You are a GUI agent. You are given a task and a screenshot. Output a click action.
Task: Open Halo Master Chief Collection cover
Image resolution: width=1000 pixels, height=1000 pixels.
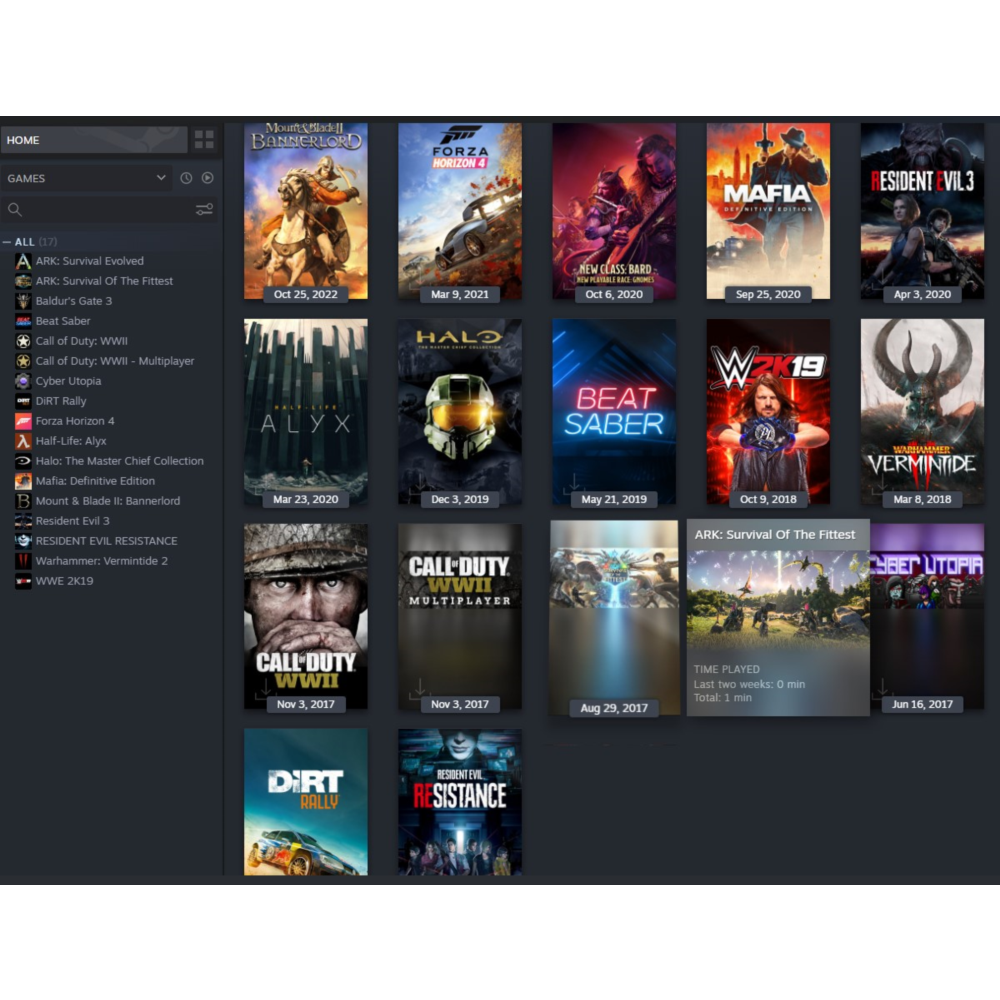[x=460, y=411]
